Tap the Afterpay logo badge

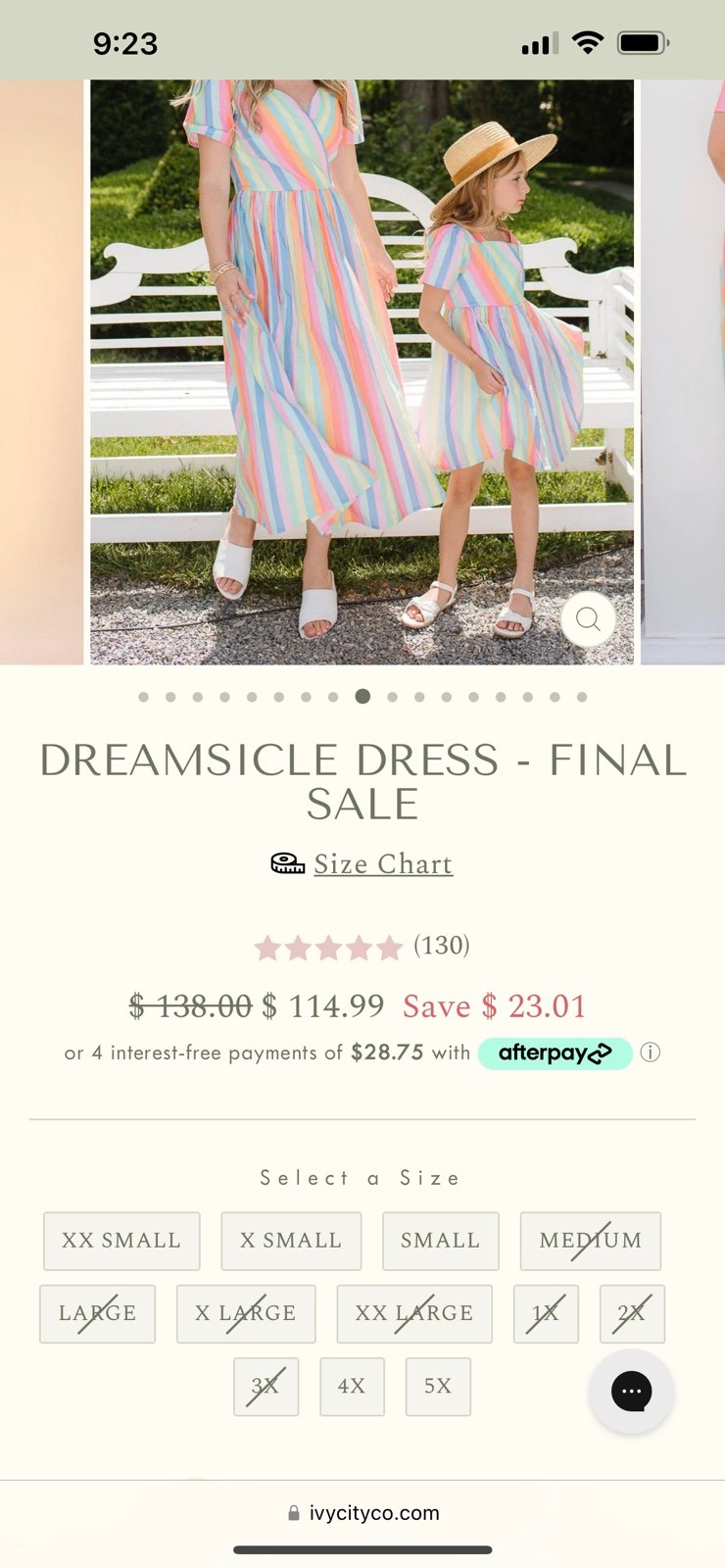(x=555, y=1053)
